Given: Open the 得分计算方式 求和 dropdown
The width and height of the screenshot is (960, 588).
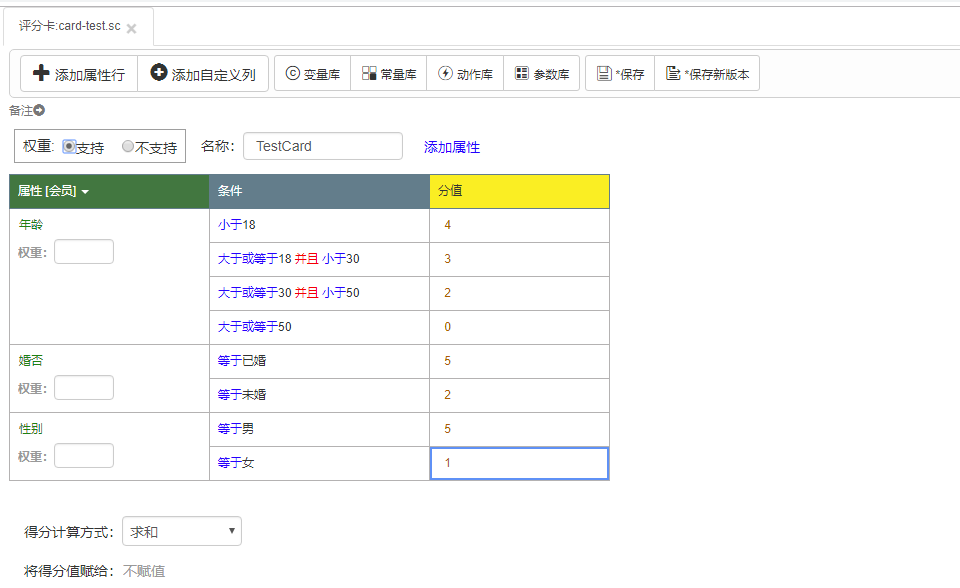Looking at the screenshot, I should coord(182,531).
